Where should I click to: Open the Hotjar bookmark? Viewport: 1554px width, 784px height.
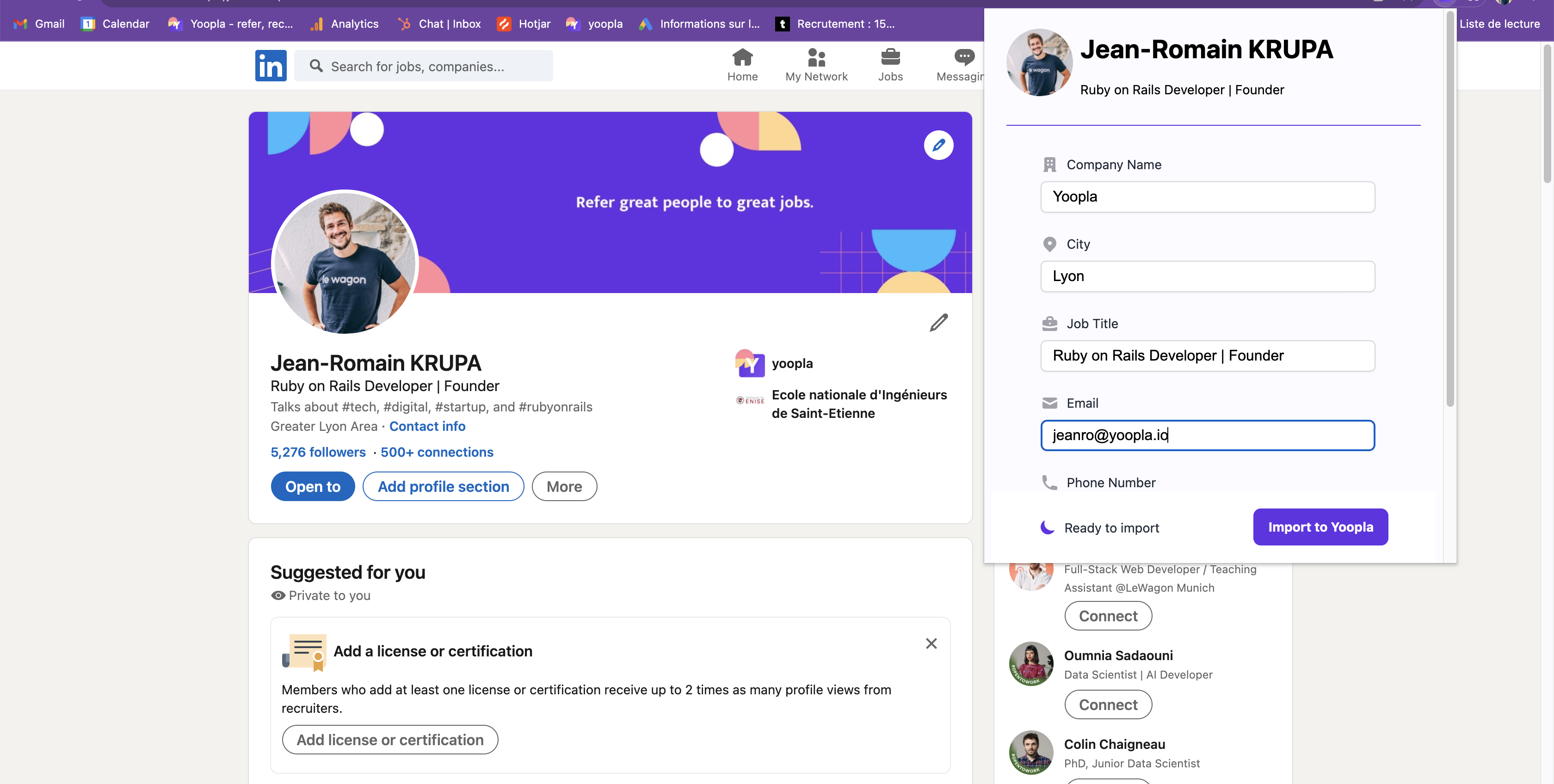[x=524, y=24]
